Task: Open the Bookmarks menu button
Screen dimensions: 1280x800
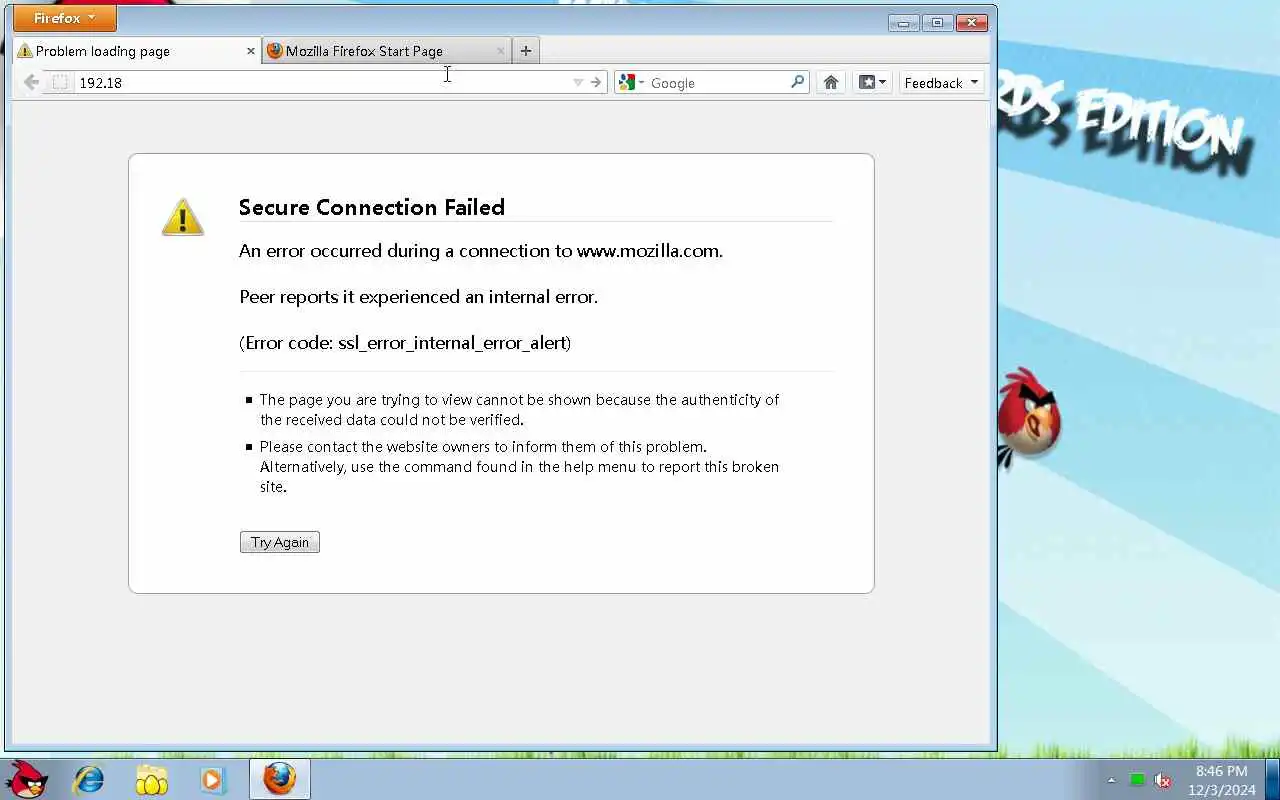Action: point(872,83)
